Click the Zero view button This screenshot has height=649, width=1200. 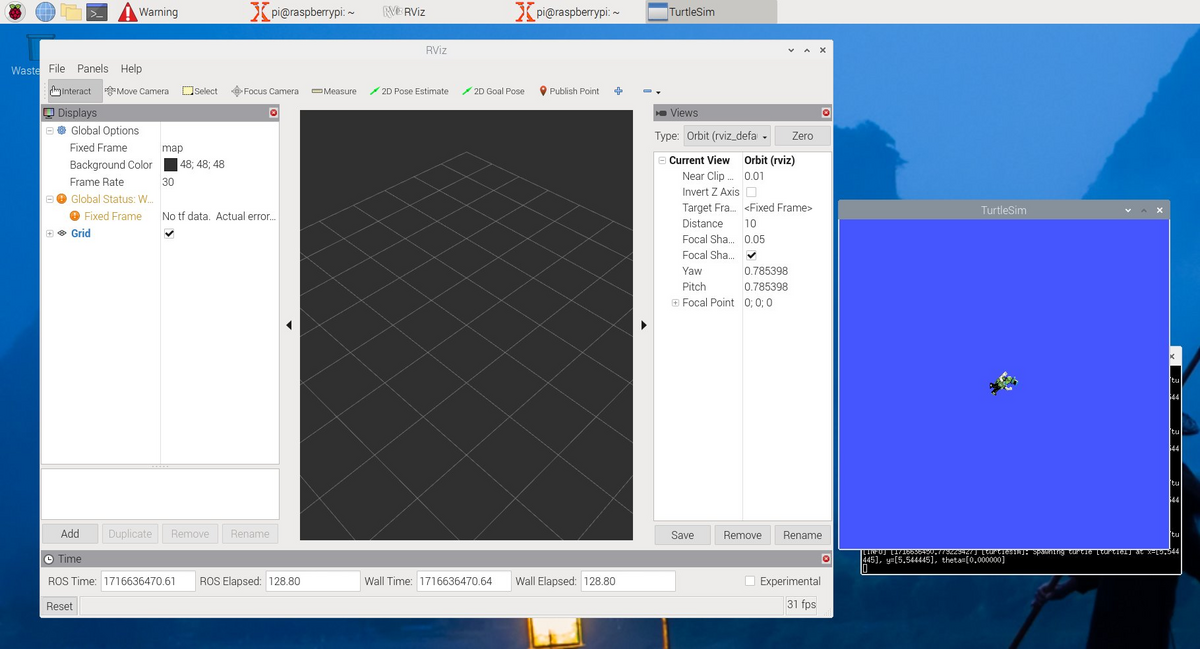[x=802, y=136]
